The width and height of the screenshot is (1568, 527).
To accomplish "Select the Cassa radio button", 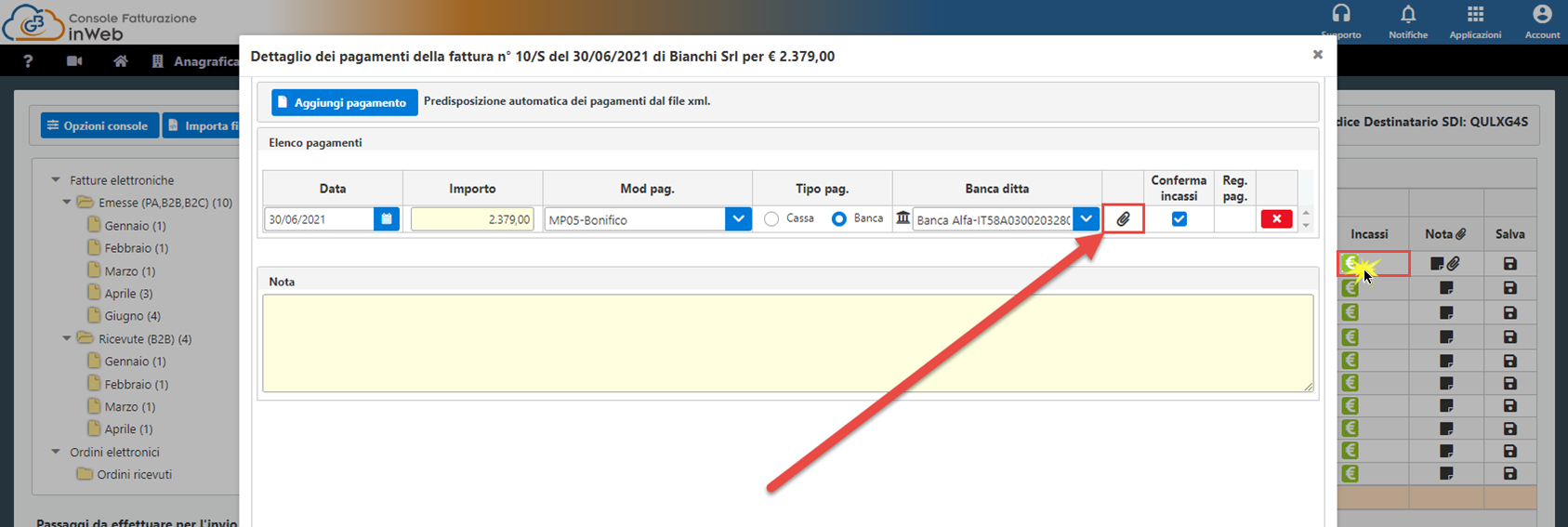I will [771, 219].
